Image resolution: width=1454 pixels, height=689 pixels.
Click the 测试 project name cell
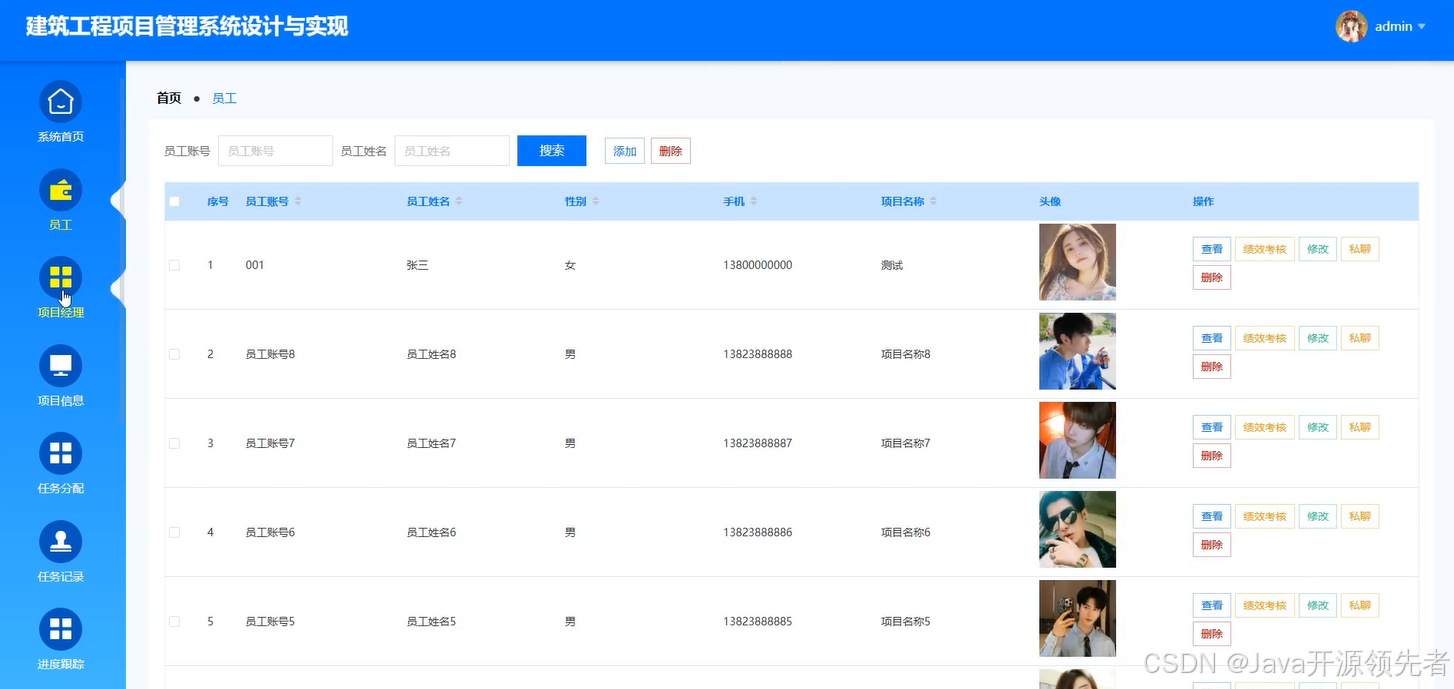(892, 265)
